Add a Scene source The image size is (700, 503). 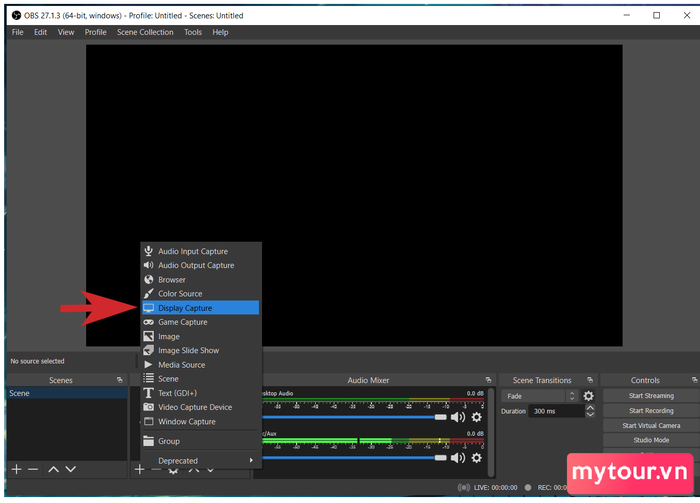200,379
